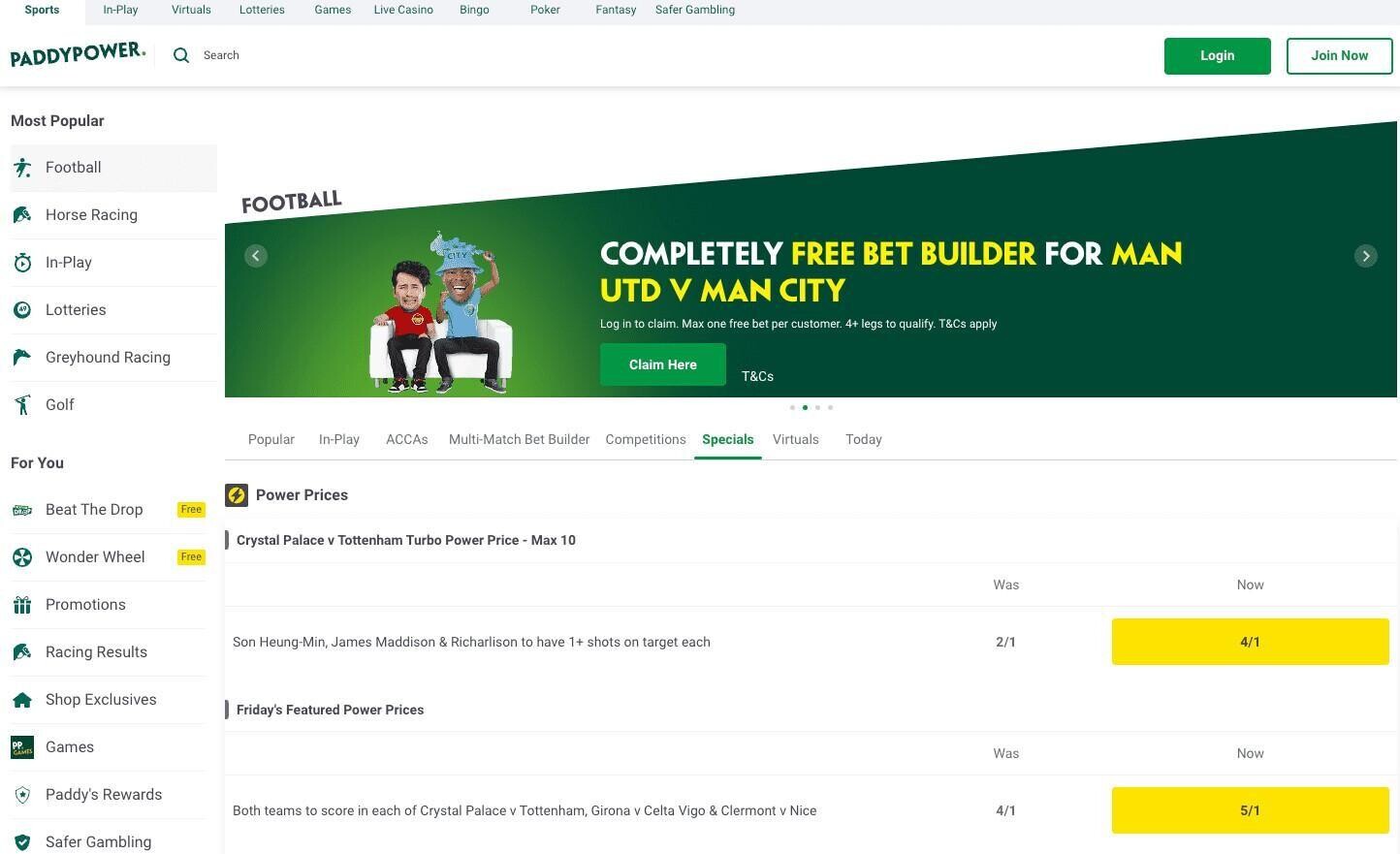The width and height of the screenshot is (1400, 854).
Task: Click the In-Play stopwatch icon in sidebar
Action: (x=22, y=263)
